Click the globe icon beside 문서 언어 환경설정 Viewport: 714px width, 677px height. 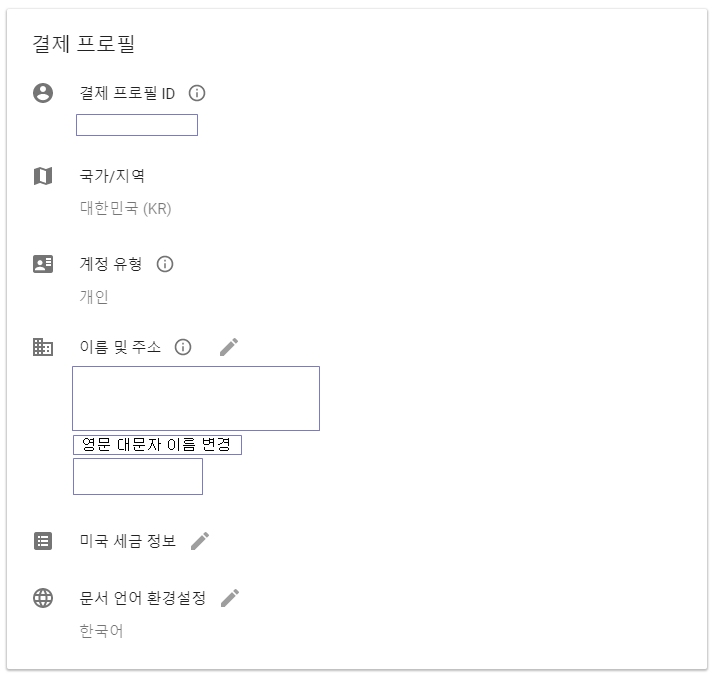tap(43, 598)
